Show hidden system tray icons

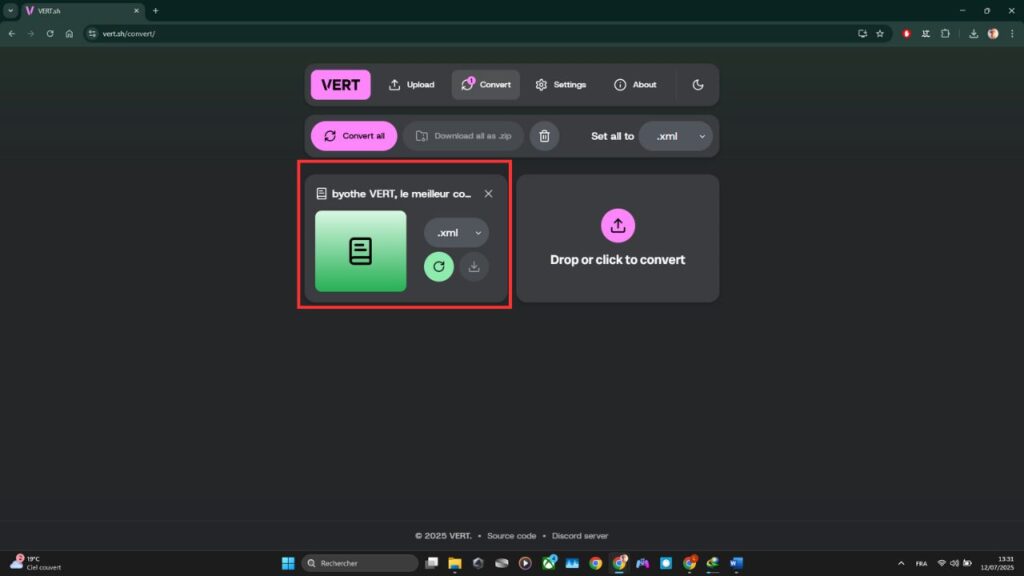click(x=901, y=563)
